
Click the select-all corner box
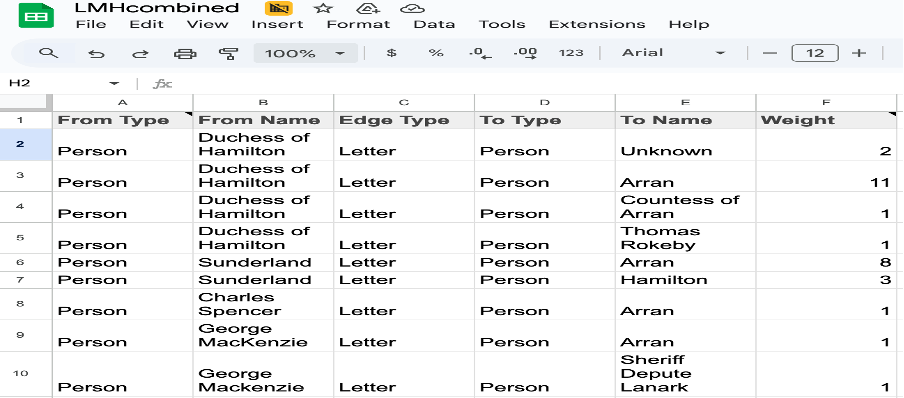pos(26,103)
